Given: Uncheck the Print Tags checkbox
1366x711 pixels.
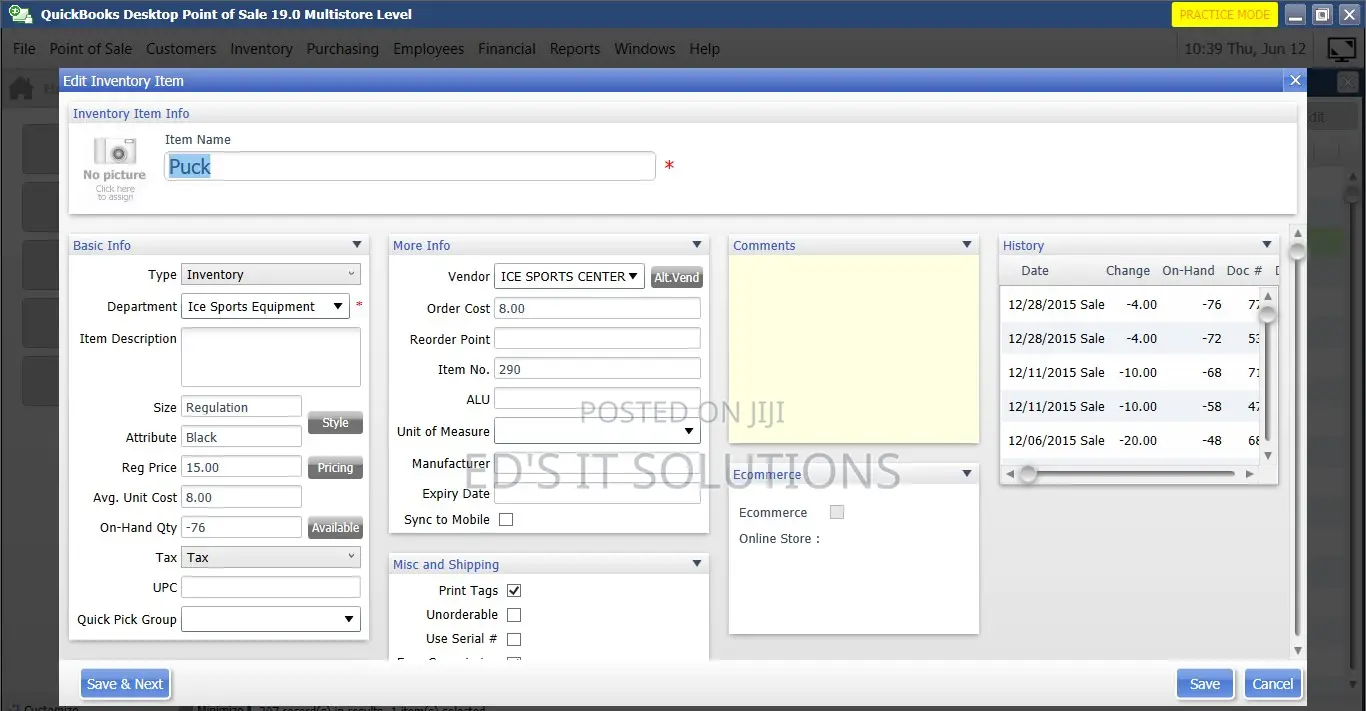Looking at the screenshot, I should point(514,591).
